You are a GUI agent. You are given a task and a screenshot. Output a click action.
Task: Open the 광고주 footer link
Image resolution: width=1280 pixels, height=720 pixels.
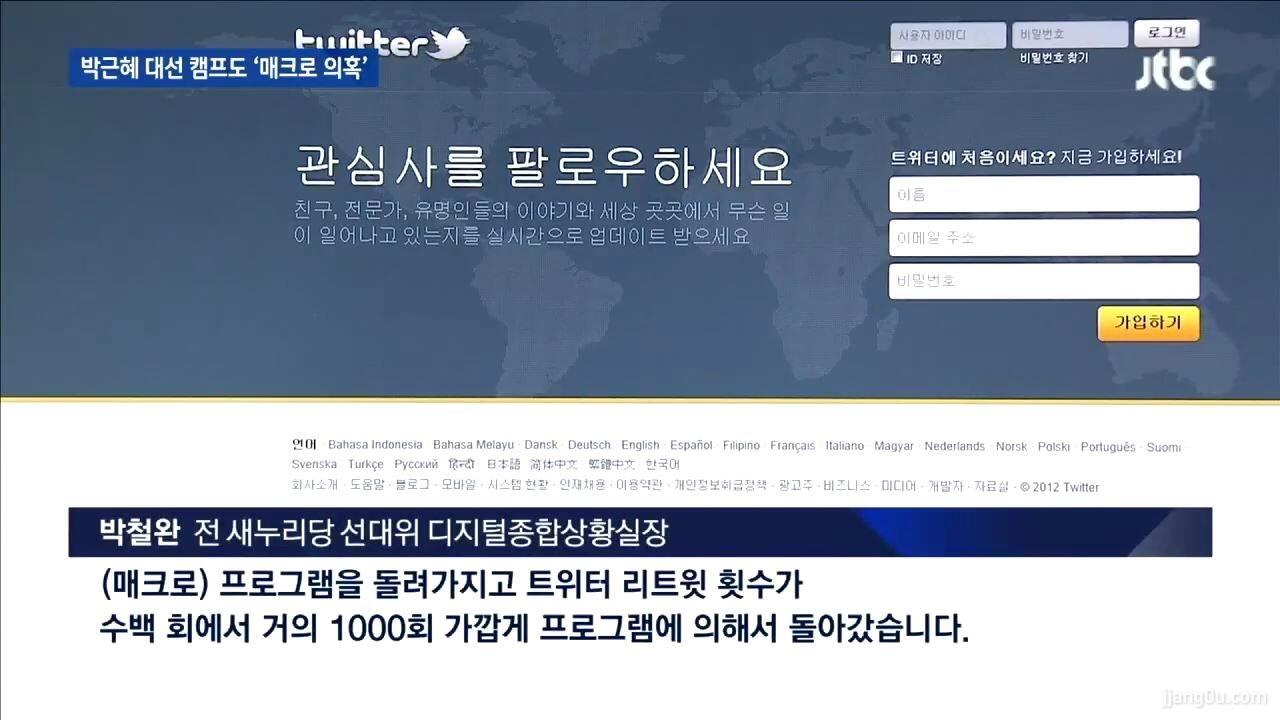(x=795, y=485)
